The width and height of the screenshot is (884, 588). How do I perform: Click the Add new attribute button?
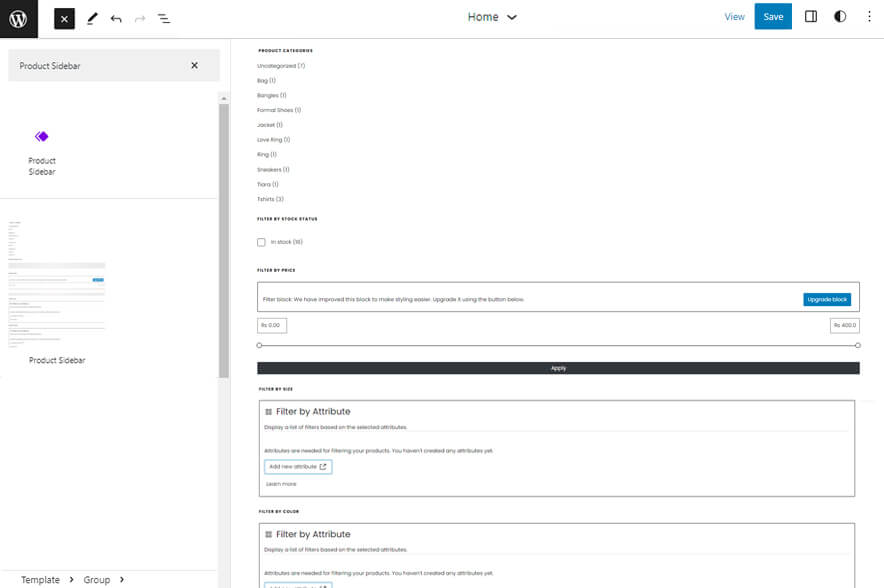[297, 465]
